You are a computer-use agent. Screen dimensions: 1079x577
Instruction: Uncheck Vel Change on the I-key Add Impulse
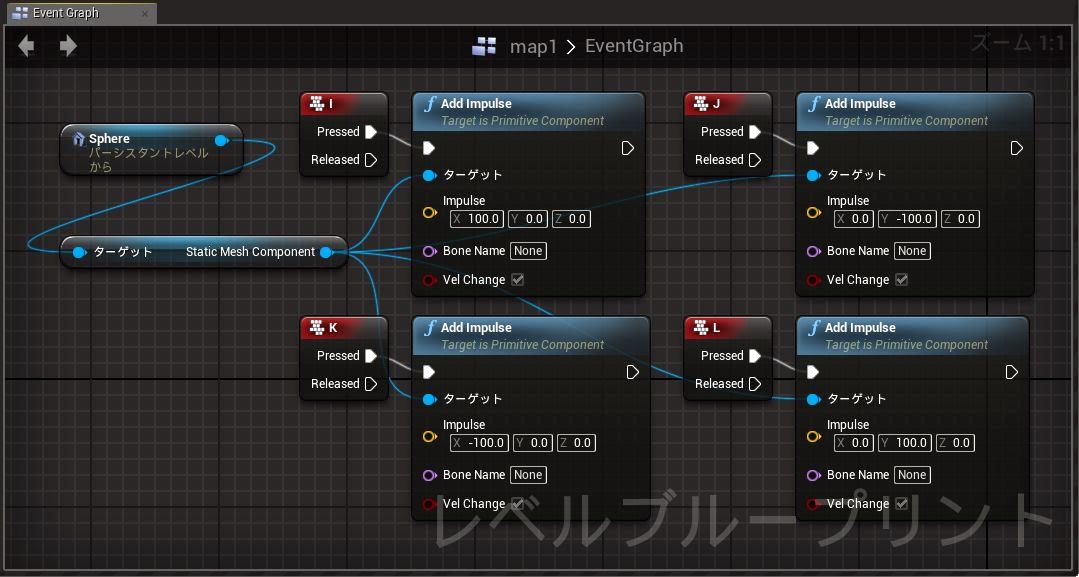pyautogui.click(x=517, y=280)
